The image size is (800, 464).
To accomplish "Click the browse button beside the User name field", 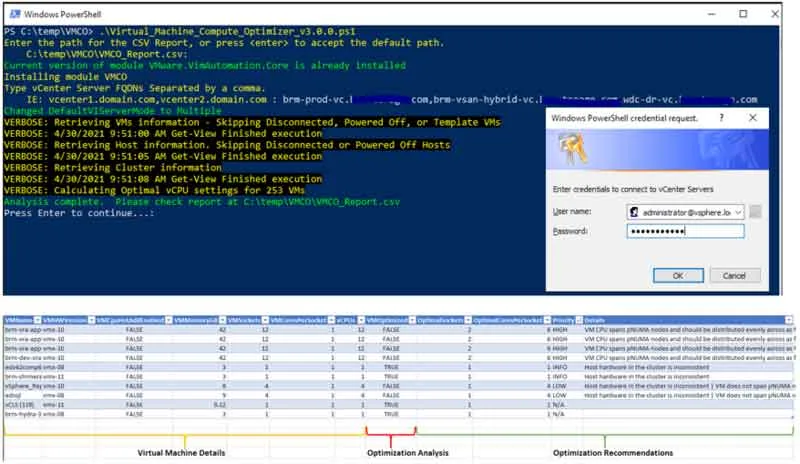I will tap(755, 212).
